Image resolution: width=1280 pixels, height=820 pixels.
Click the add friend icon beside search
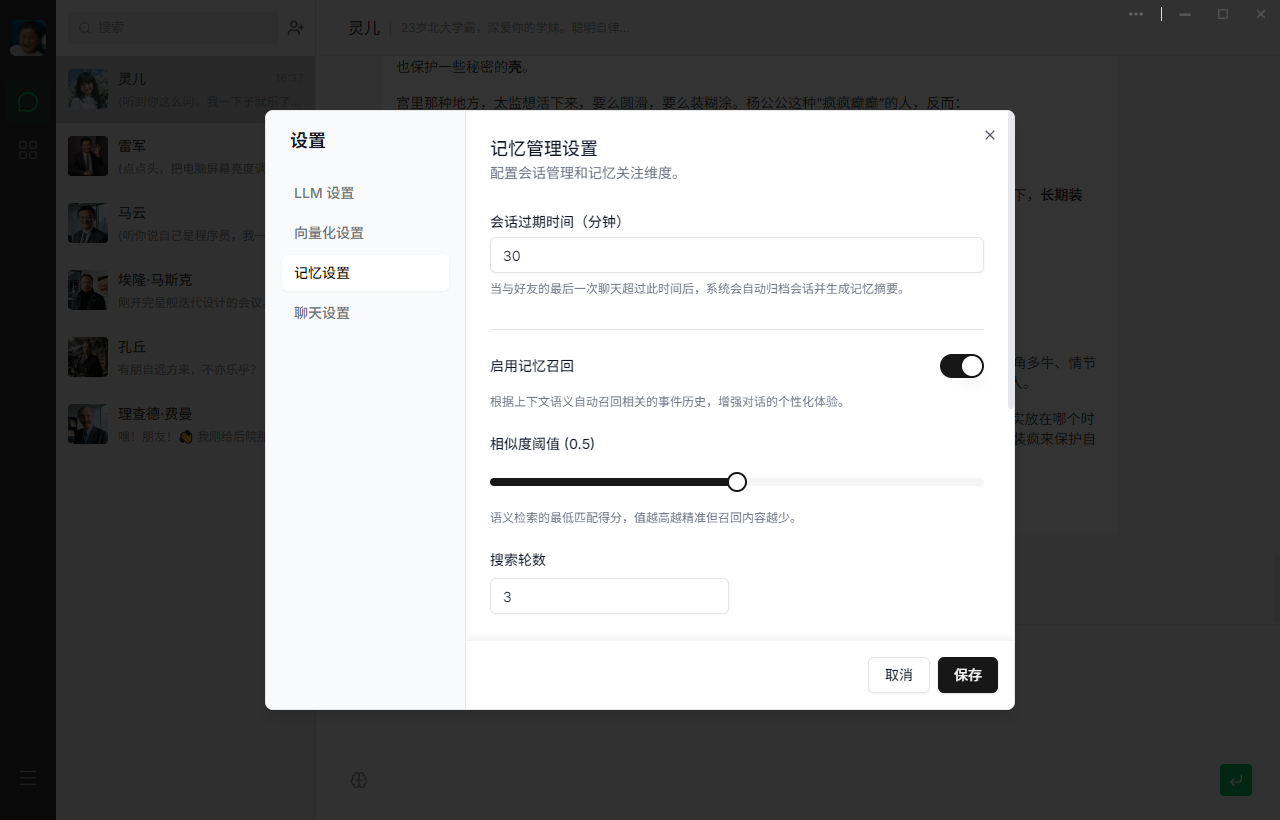coord(295,28)
